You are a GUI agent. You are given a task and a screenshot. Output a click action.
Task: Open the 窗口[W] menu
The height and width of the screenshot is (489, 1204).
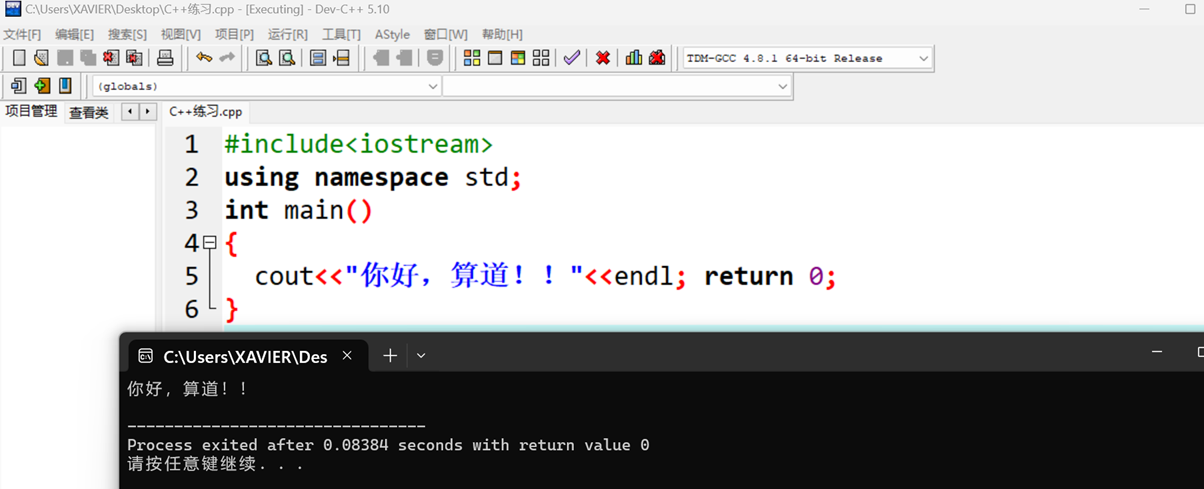pyautogui.click(x=445, y=34)
